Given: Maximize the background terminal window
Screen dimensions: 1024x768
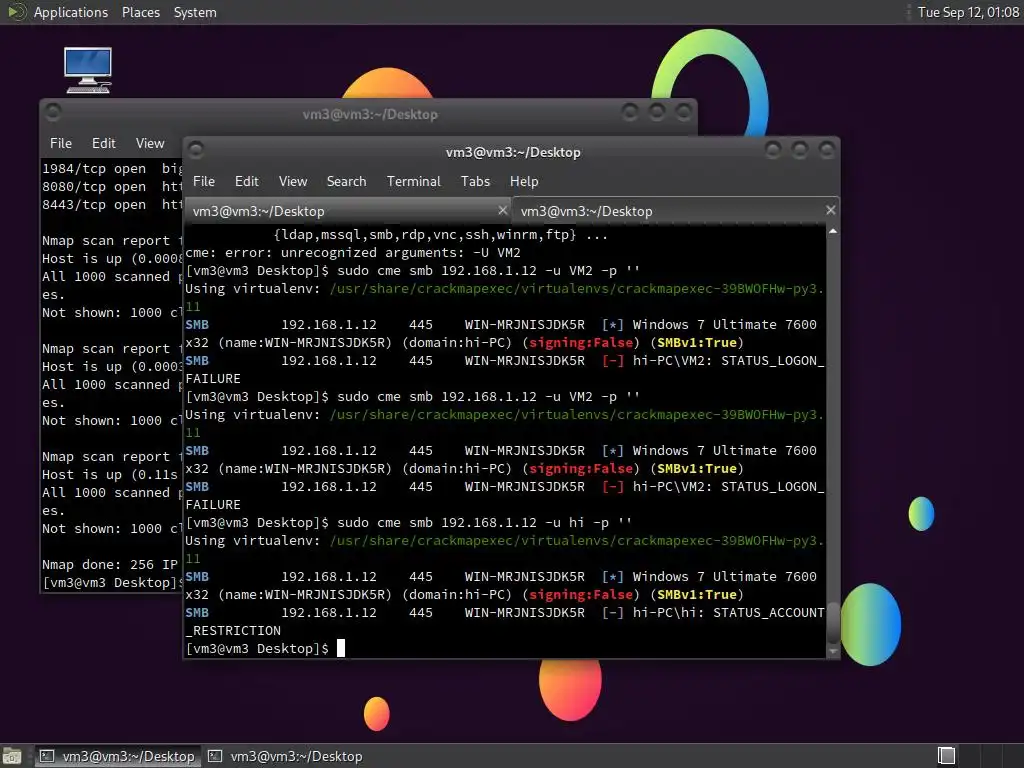Looking at the screenshot, I should (x=656, y=112).
